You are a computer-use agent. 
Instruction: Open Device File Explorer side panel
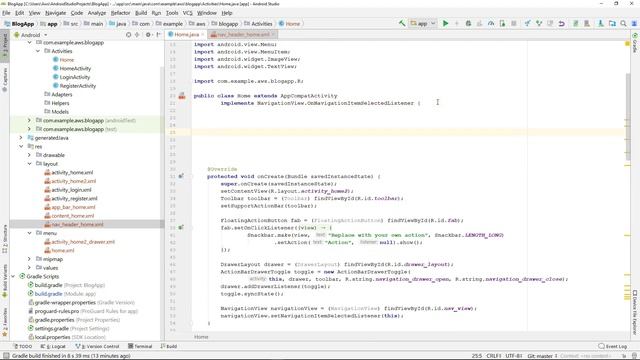(x=635, y=312)
